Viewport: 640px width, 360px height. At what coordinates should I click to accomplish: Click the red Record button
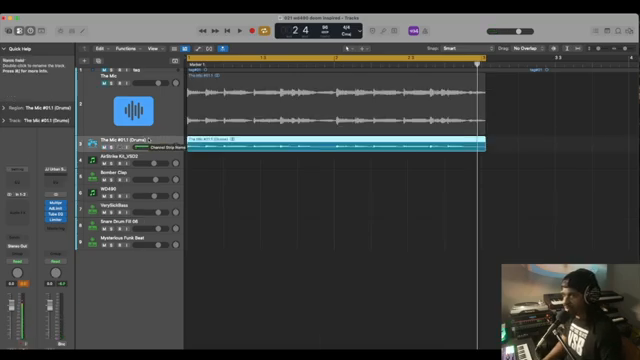click(252, 31)
